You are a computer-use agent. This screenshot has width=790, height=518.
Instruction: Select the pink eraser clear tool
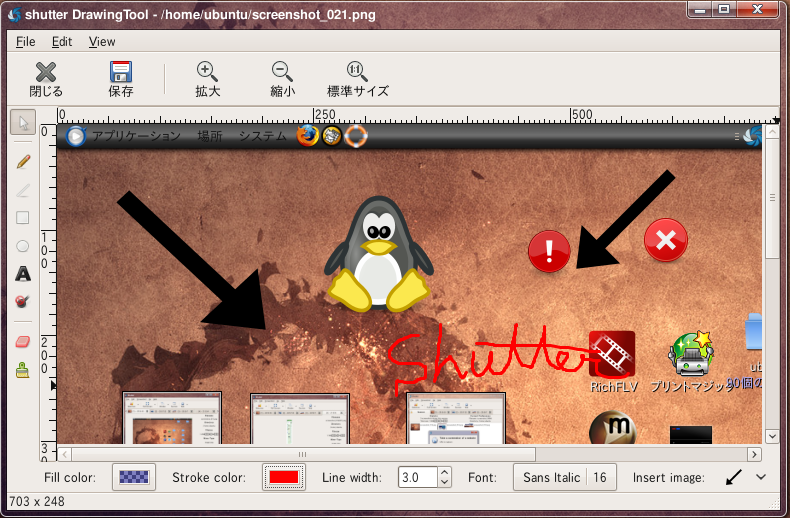pos(23,342)
